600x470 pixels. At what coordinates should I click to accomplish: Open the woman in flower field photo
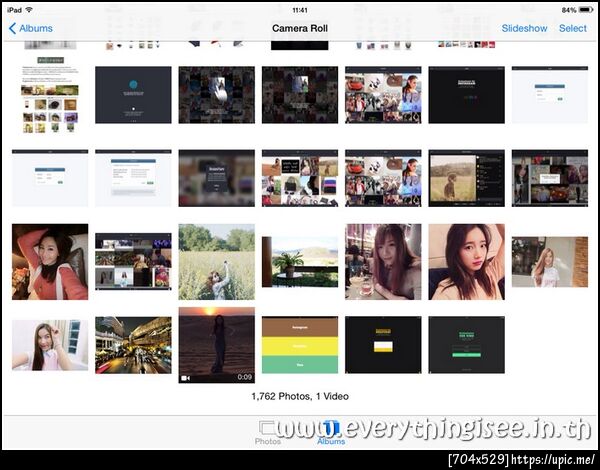coord(217,262)
